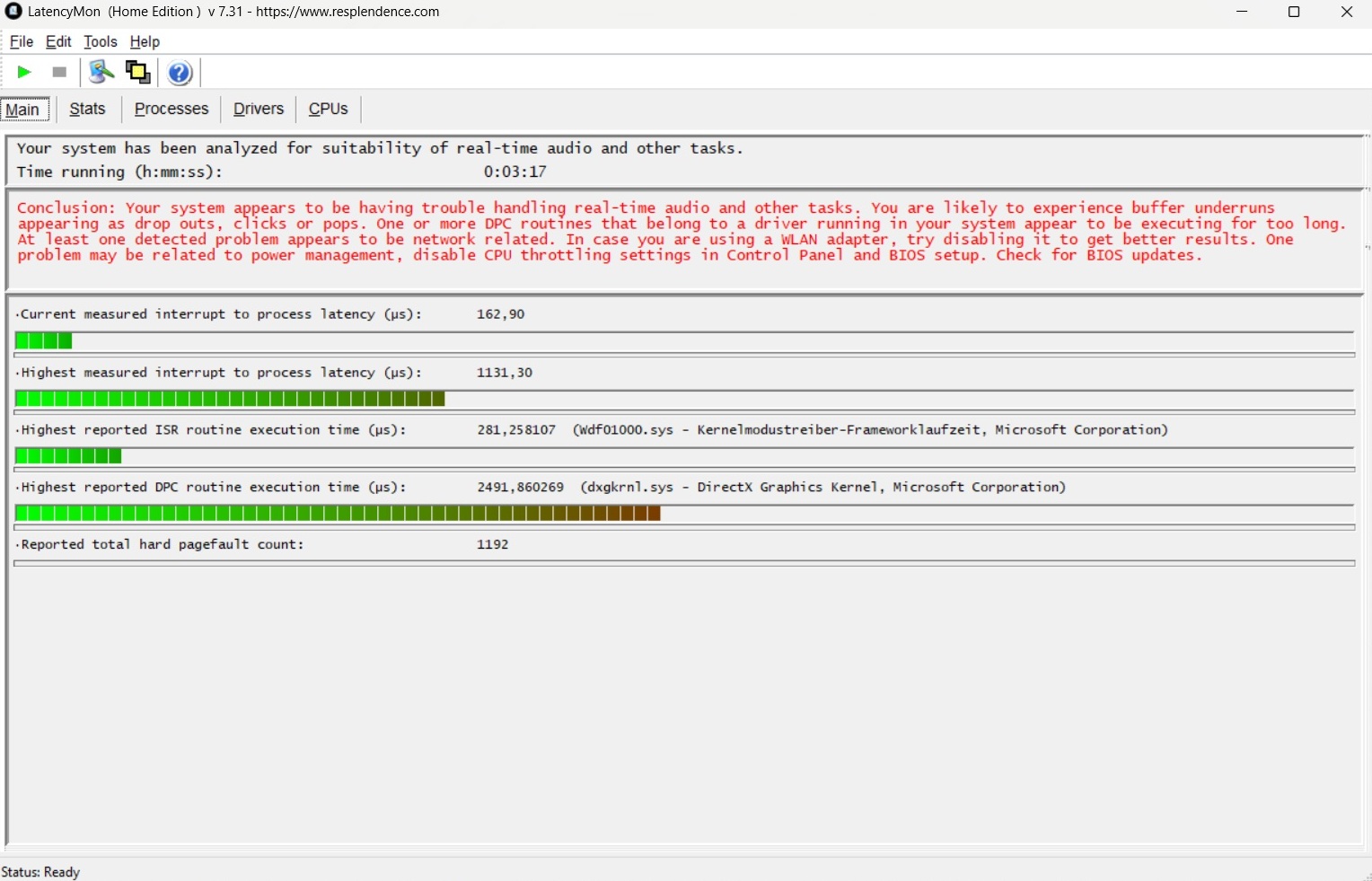Select the Main tab
Screen dimensions: 1372x881
[x=23, y=110]
